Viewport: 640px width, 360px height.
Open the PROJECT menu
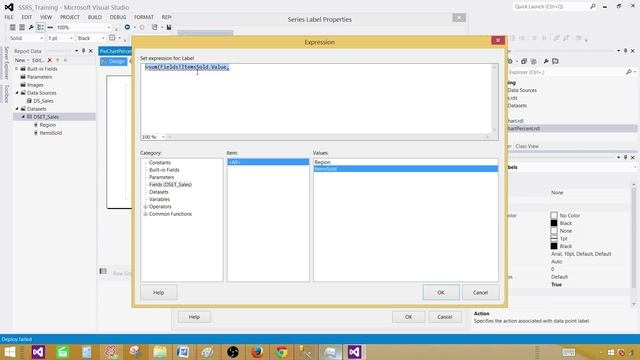(70, 17)
